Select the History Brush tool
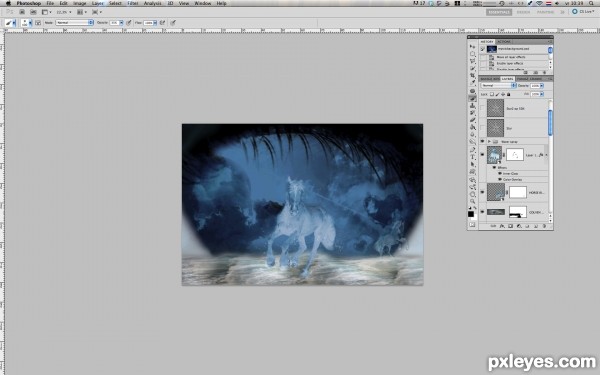This screenshot has height=375, width=600. tap(473, 113)
